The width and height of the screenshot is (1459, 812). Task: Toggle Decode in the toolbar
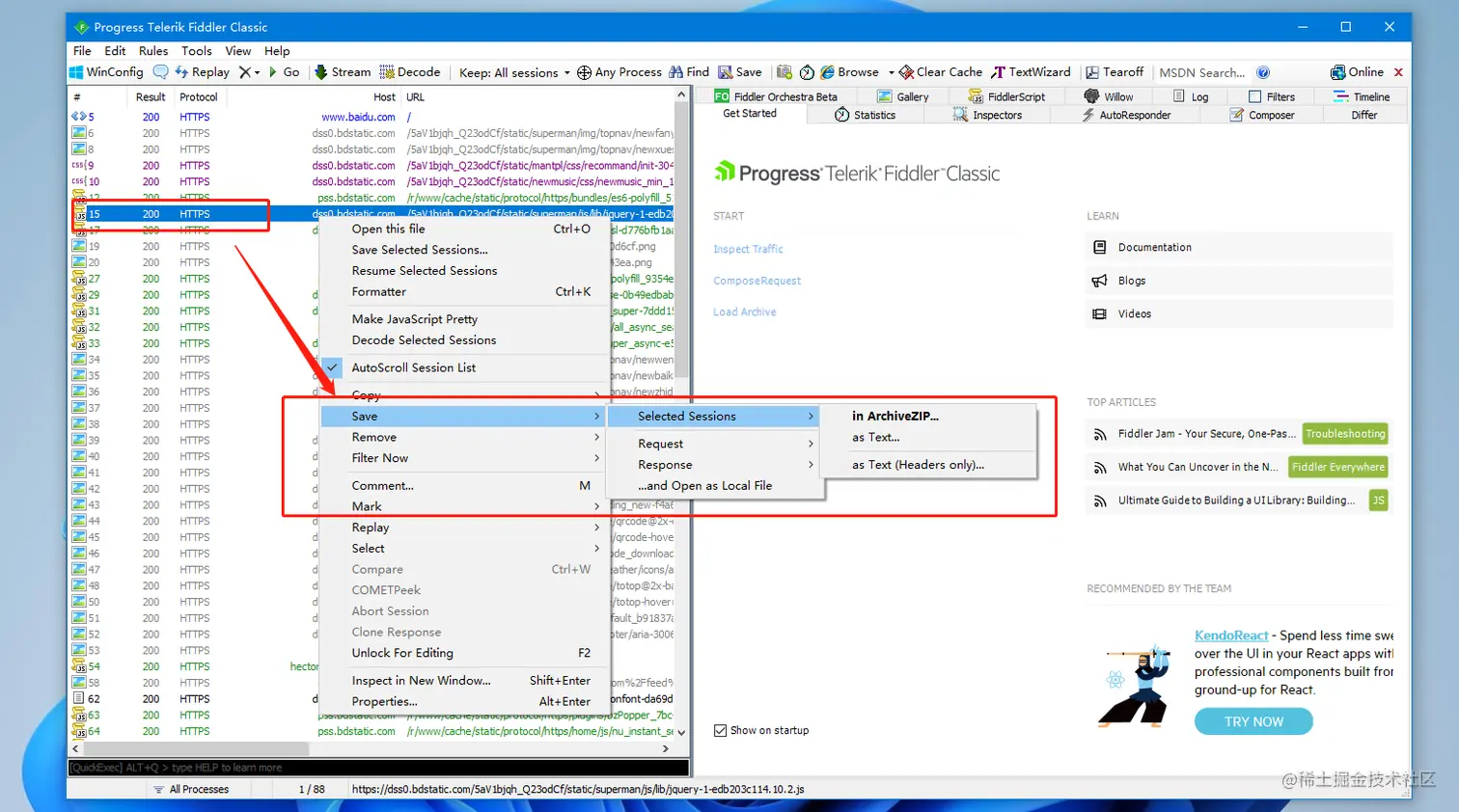tap(410, 72)
